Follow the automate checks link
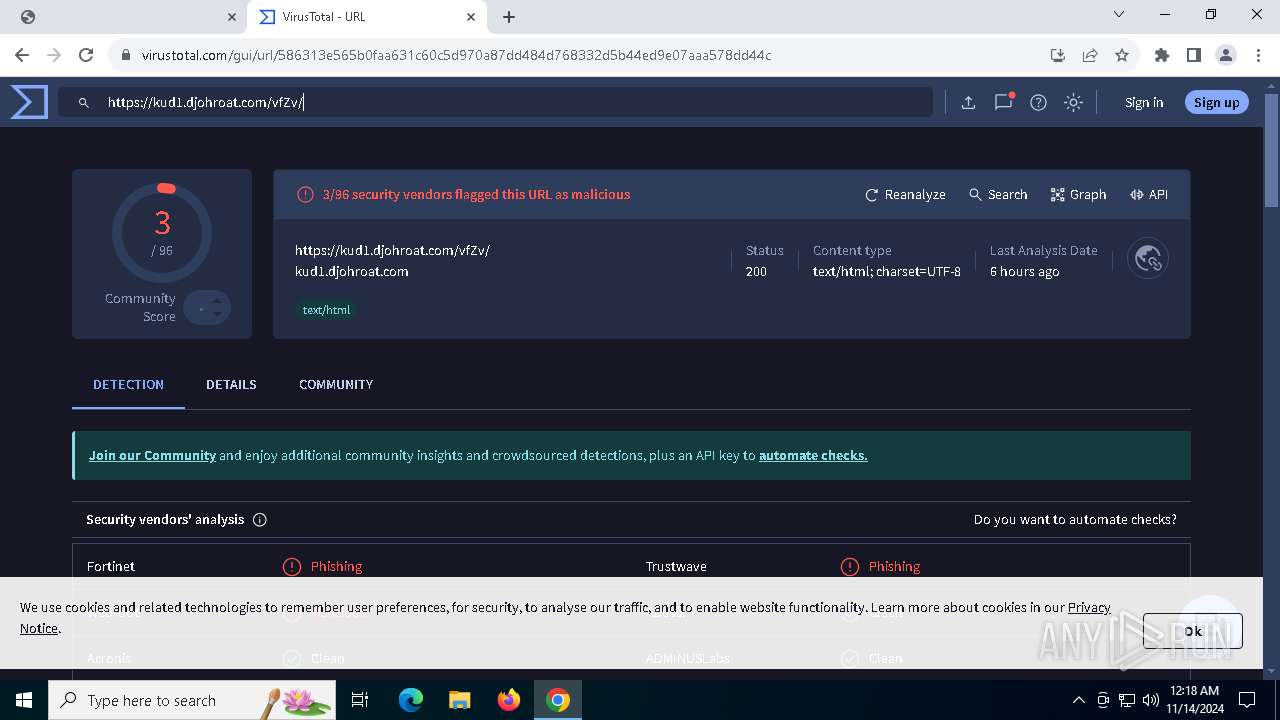Screen dimensions: 1280x720 [x=813, y=455]
